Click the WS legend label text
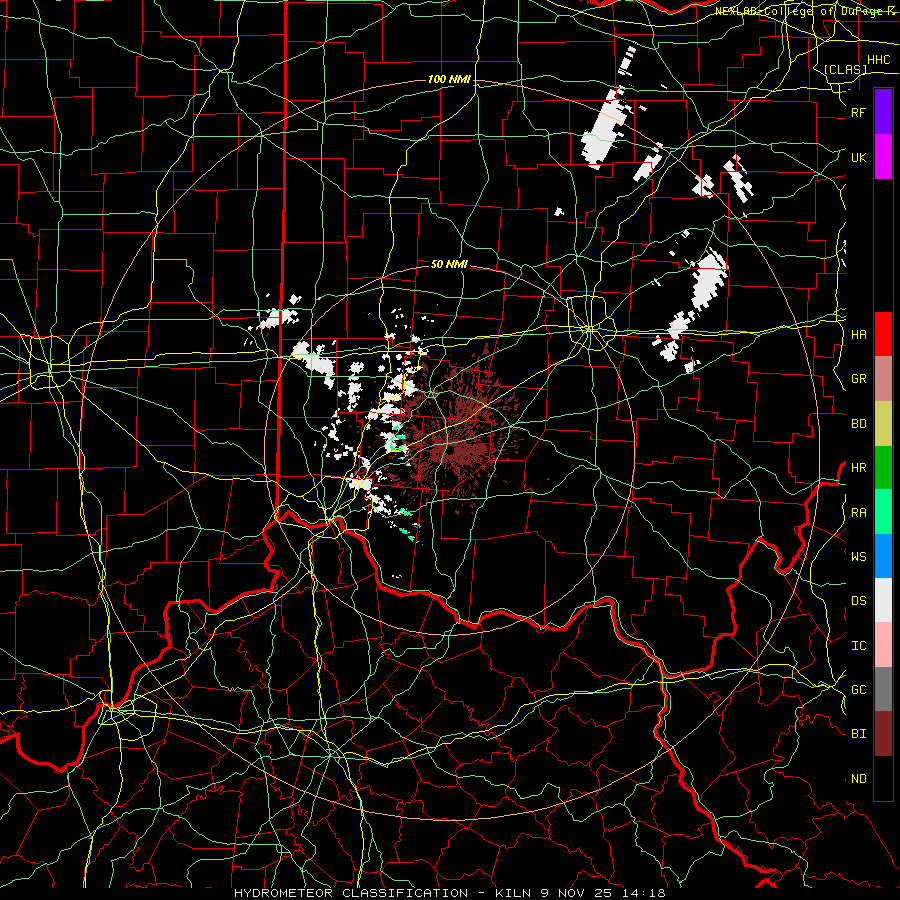This screenshot has height=900, width=900. (858, 556)
